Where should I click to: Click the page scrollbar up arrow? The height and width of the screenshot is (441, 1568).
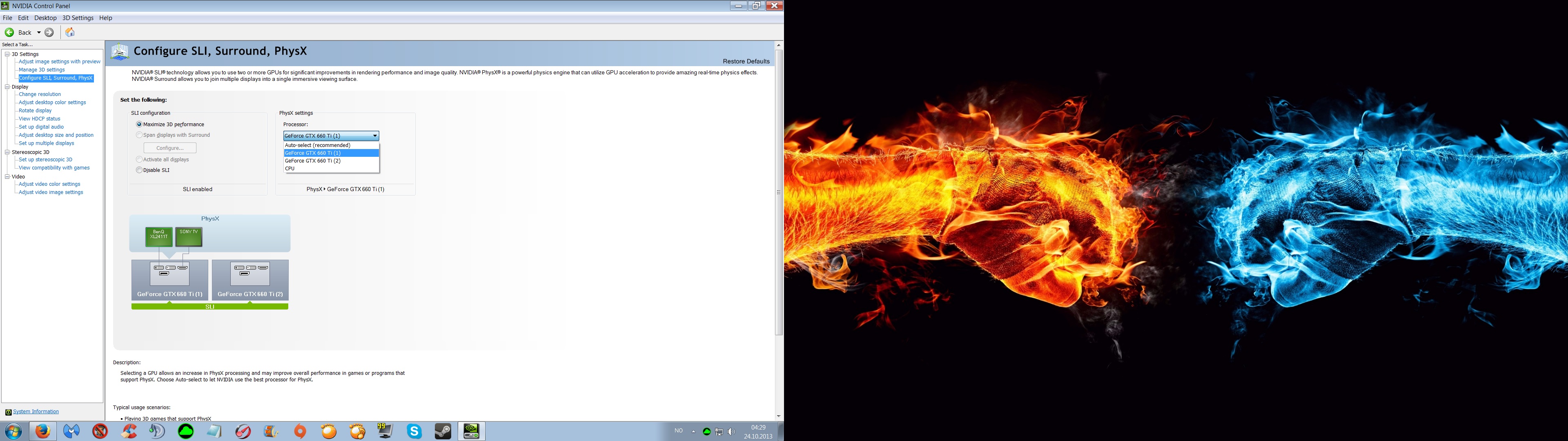point(779,45)
